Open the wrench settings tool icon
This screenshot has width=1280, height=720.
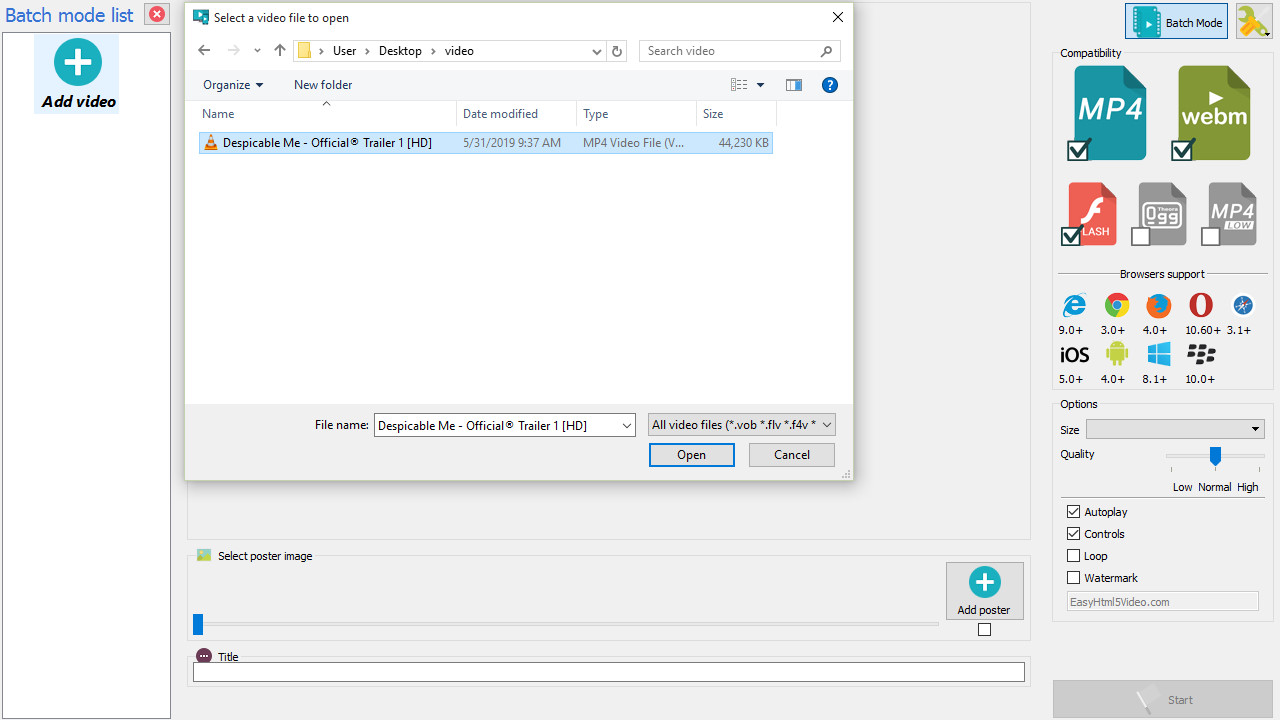point(1252,22)
